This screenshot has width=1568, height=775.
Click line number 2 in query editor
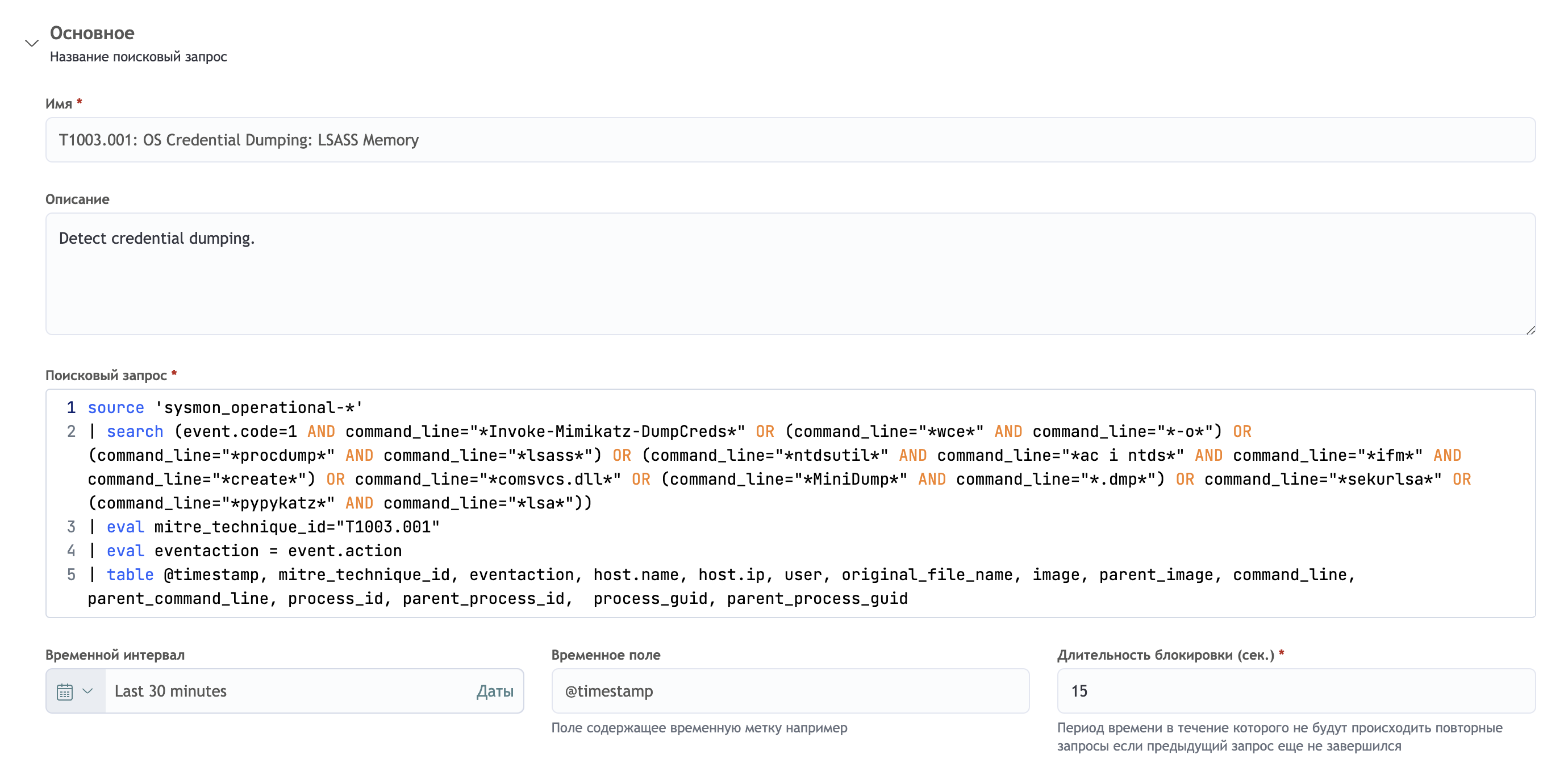(x=71, y=432)
